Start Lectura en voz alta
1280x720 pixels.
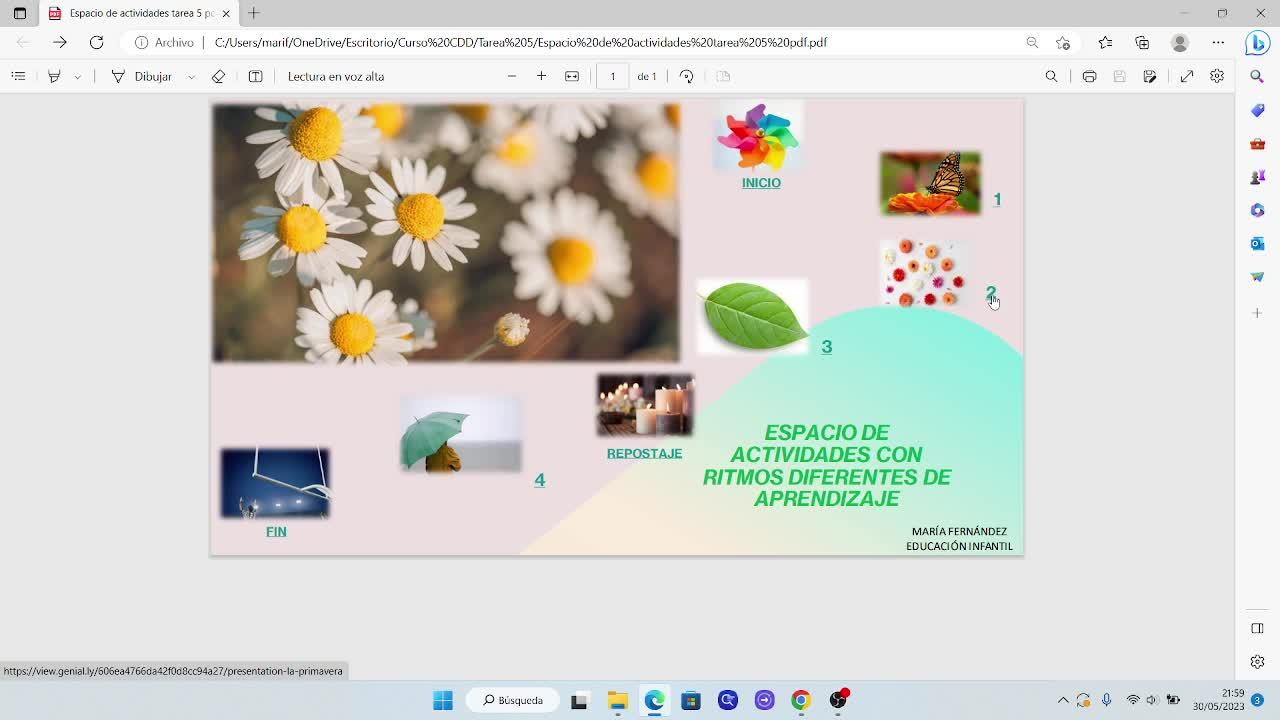(335, 76)
